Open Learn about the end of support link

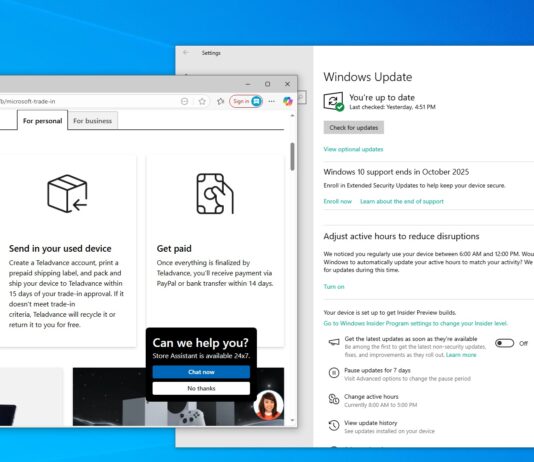[402, 201]
